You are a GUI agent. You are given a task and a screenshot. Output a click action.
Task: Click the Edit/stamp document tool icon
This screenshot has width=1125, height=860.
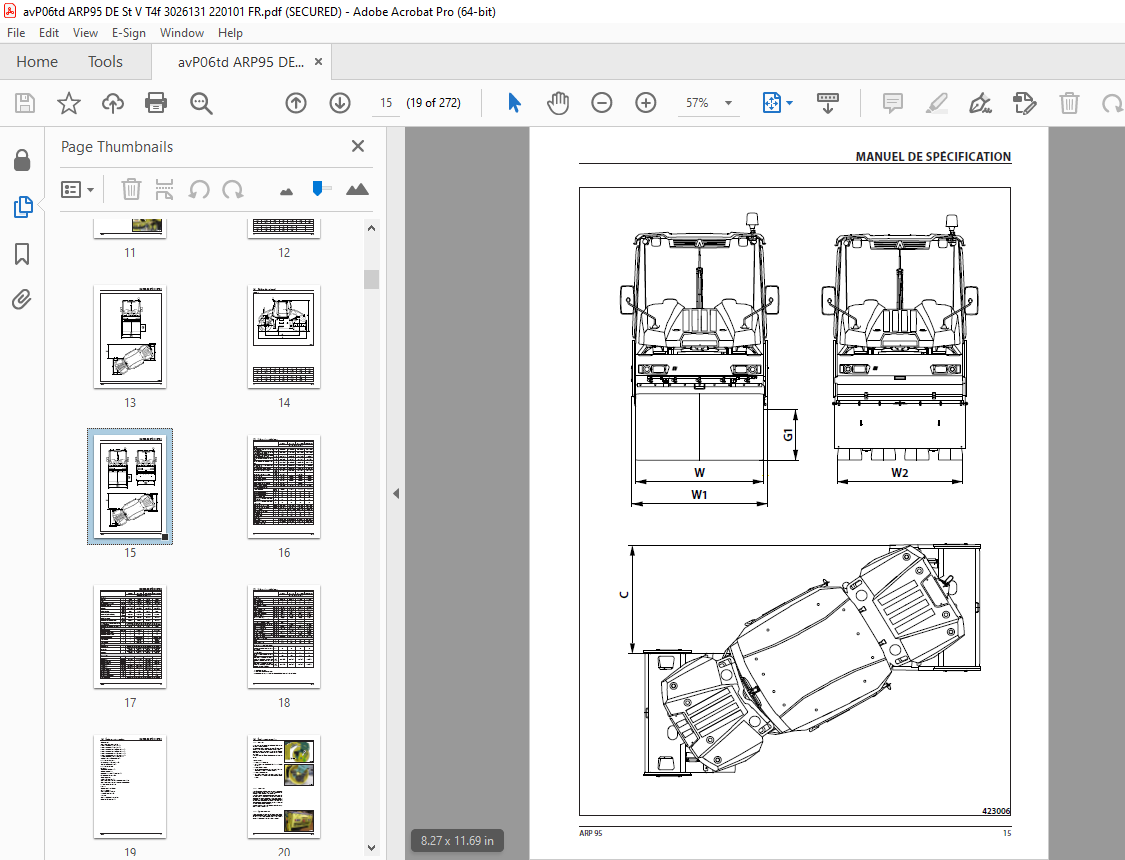(1025, 103)
